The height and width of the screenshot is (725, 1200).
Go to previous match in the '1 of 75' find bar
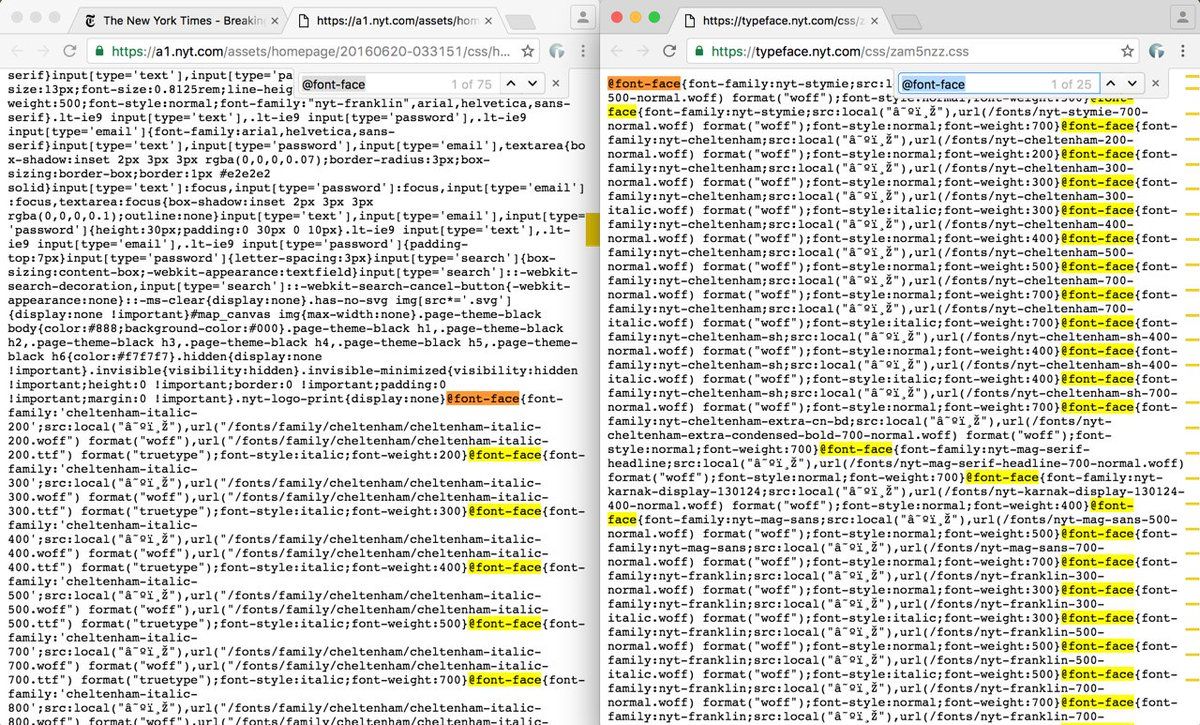coord(509,85)
